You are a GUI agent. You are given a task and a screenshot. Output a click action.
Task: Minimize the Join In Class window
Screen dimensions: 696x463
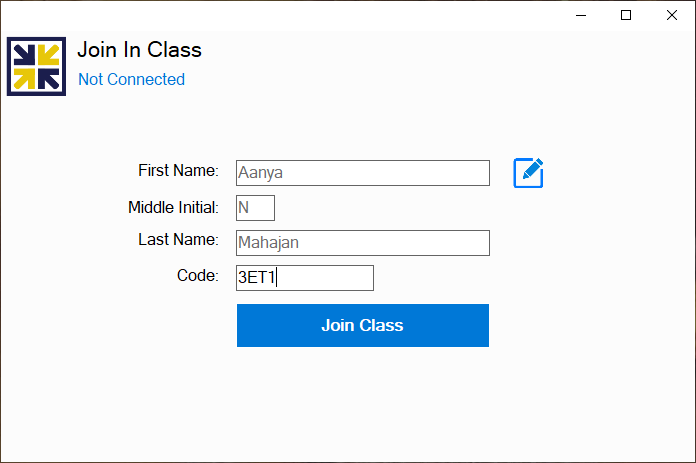(x=582, y=15)
